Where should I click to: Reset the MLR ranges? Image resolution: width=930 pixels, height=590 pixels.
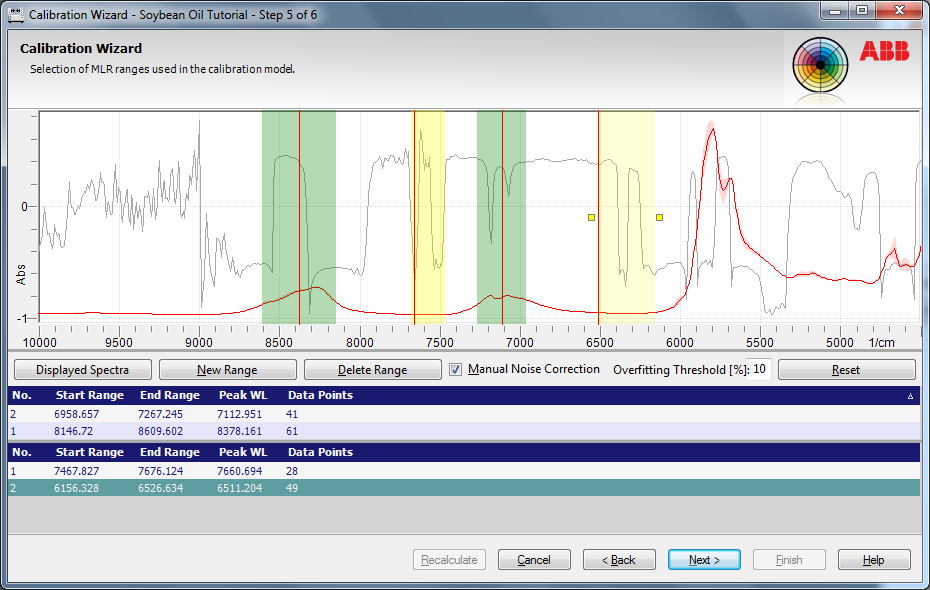(845, 369)
